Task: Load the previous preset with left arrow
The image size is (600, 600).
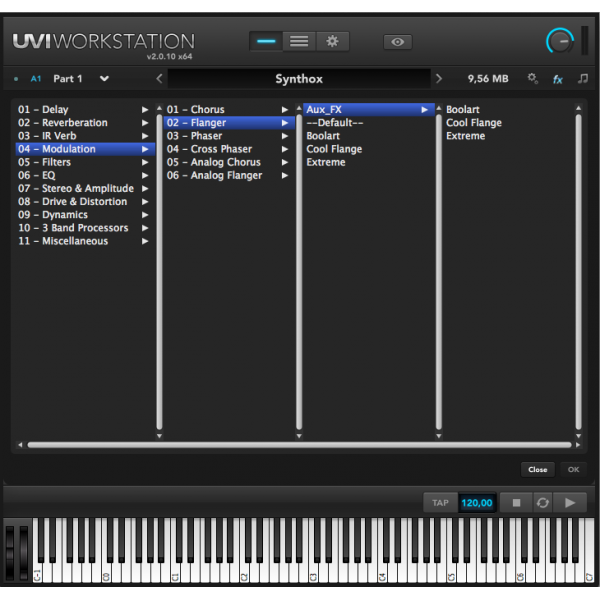Action: click(159, 79)
